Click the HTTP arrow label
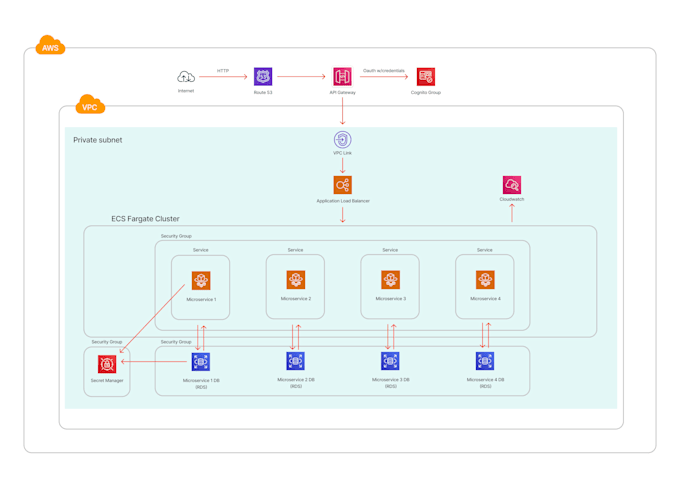The image size is (680, 477). 223,71
